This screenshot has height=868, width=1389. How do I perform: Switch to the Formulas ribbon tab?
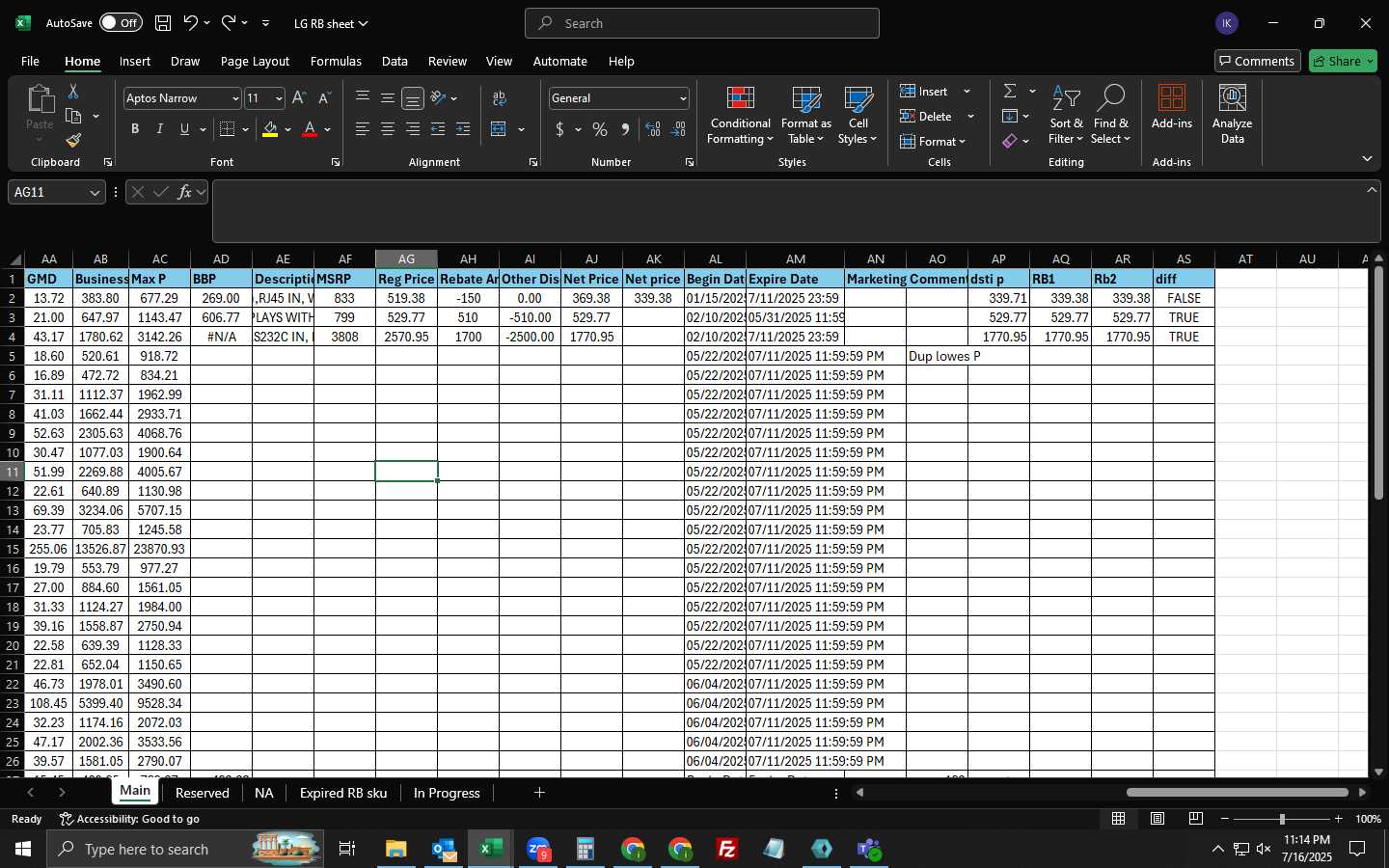[x=336, y=61]
